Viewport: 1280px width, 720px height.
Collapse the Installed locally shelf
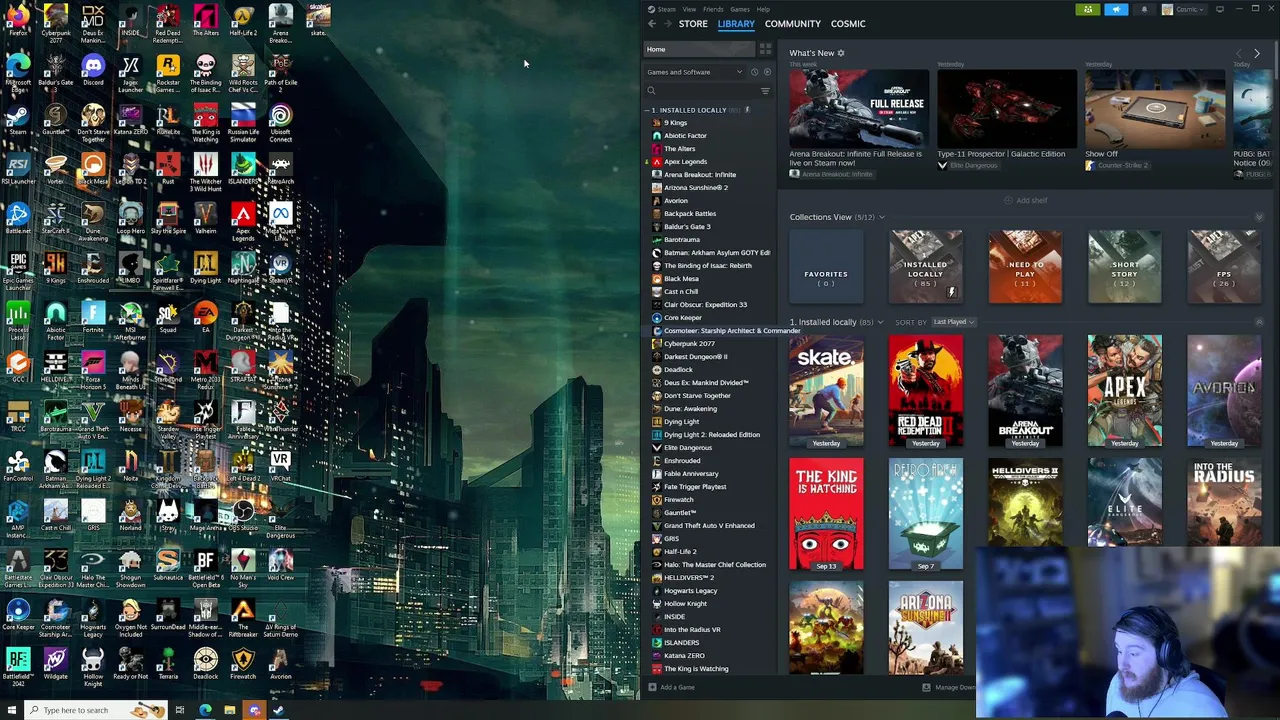coord(1259,322)
